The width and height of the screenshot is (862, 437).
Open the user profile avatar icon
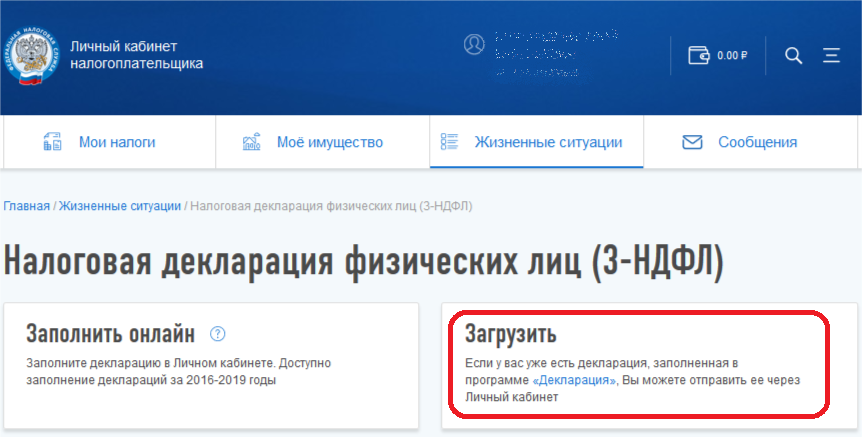click(474, 45)
